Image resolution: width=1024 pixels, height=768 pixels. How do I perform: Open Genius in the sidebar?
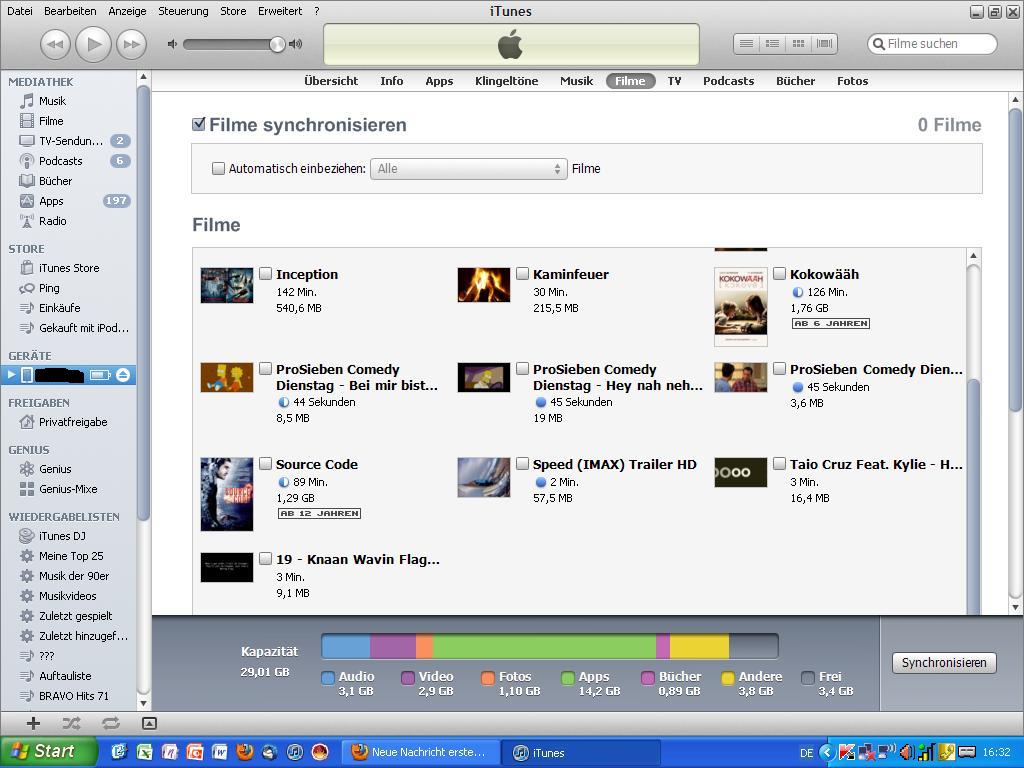pyautogui.click(x=55, y=469)
